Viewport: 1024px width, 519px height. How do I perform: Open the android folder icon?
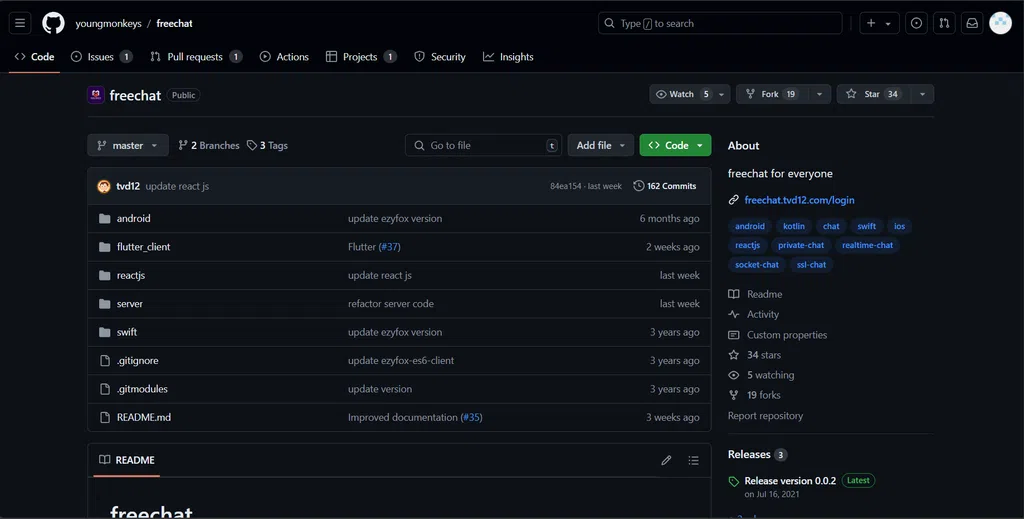point(104,219)
